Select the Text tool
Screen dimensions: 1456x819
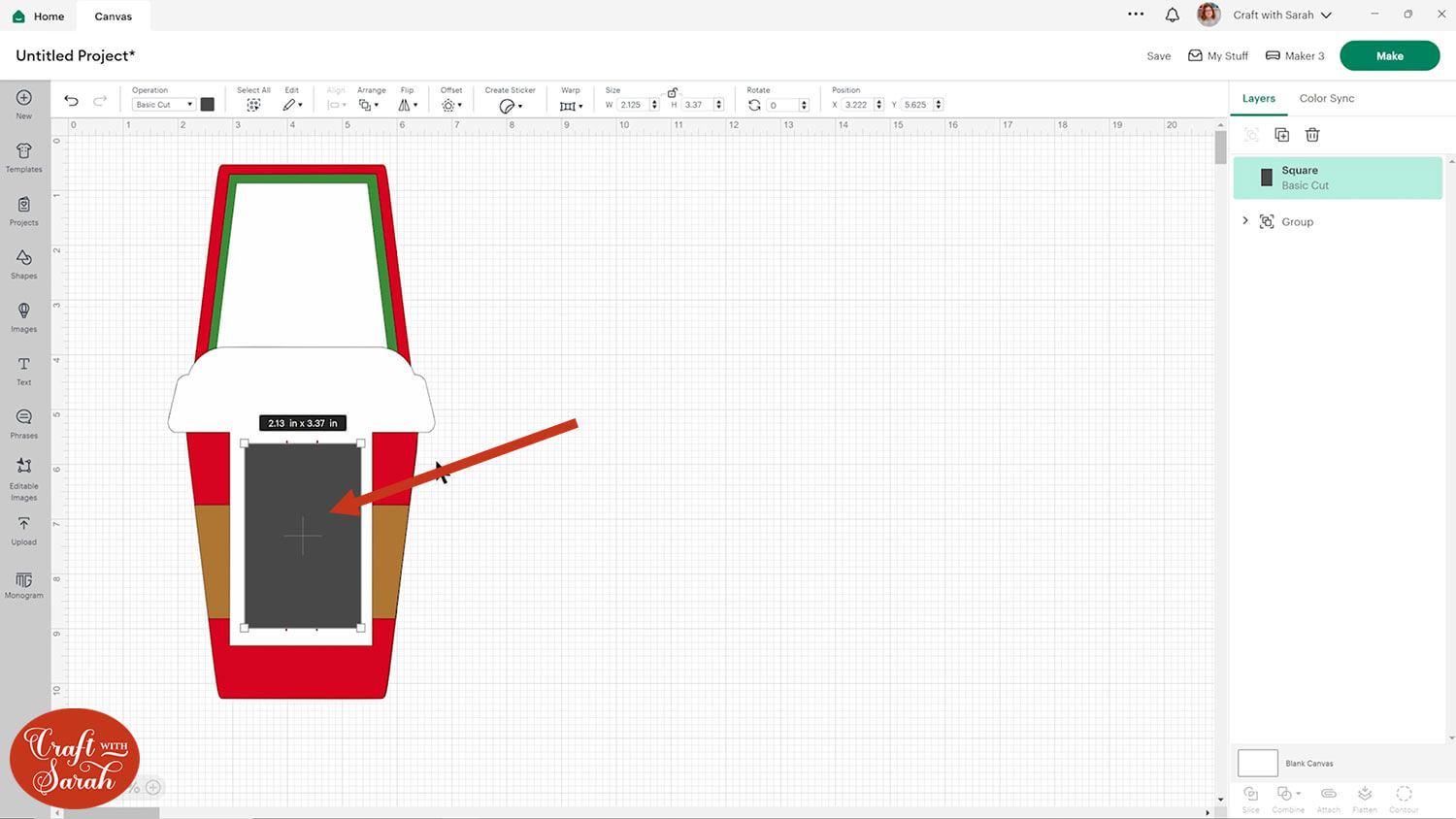click(x=24, y=370)
